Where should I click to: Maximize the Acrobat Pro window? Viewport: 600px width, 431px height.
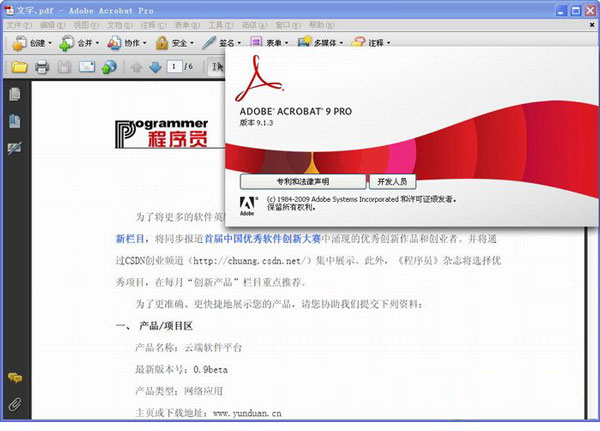coord(576,11)
